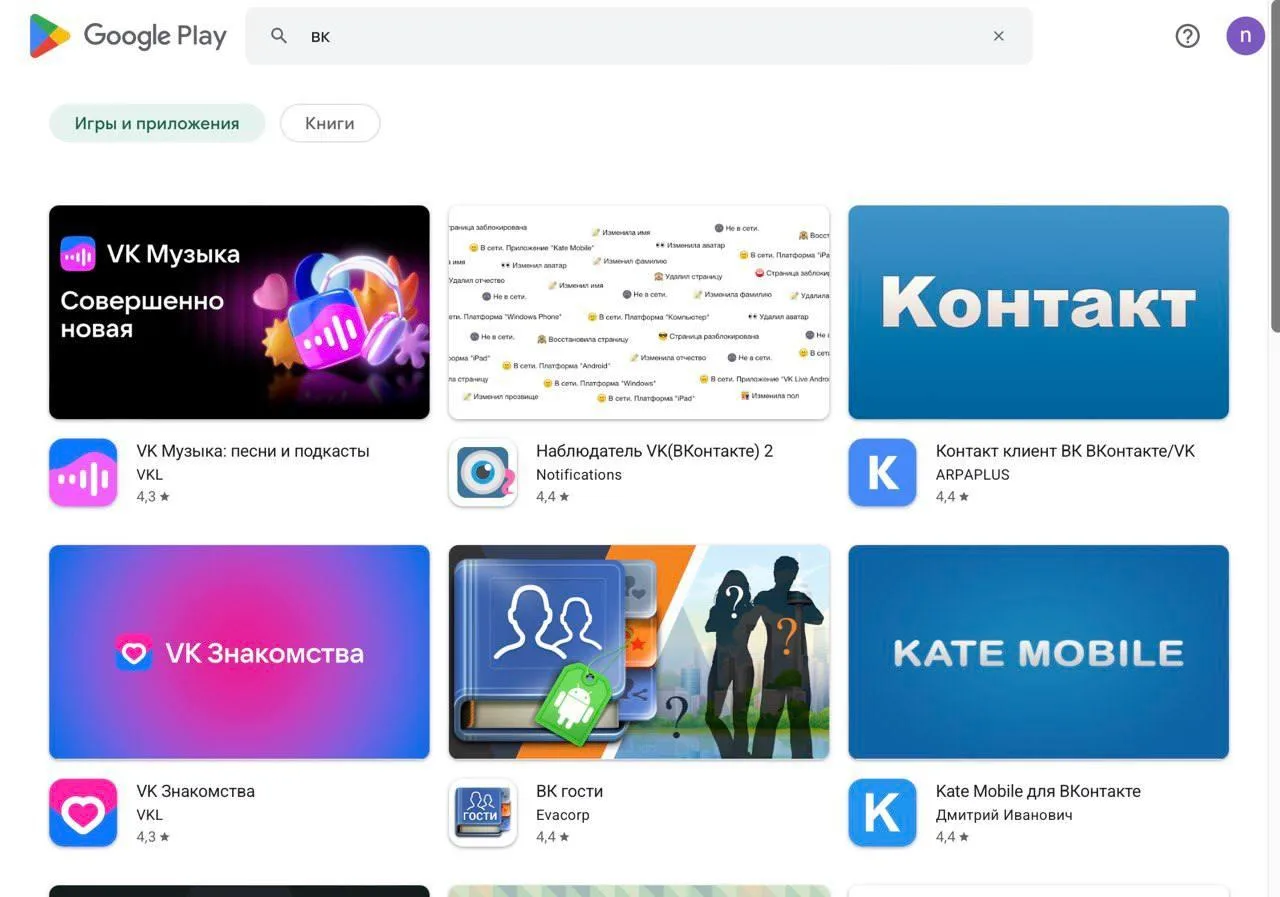
Task: Open the account avatar menu
Action: pyautogui.click(x=1245, y=36)
